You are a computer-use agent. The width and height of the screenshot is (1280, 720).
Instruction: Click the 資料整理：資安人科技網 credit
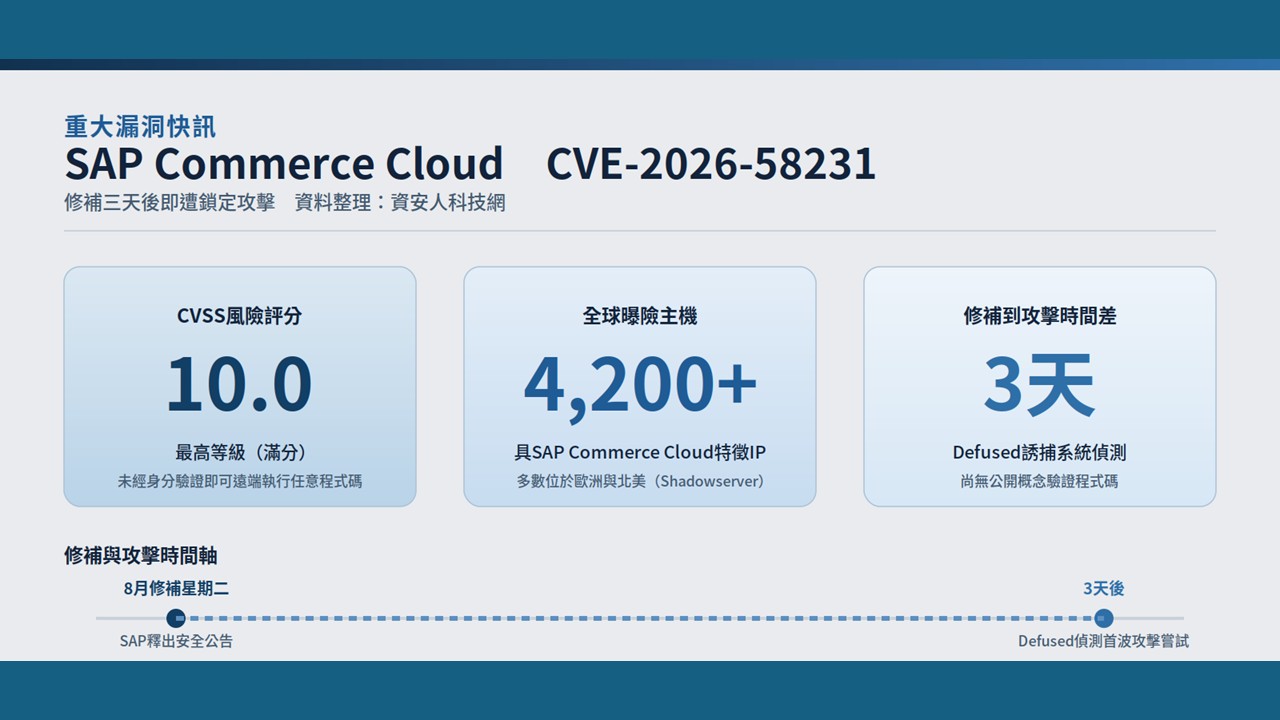pyautogui.click(x=400, y=202)
